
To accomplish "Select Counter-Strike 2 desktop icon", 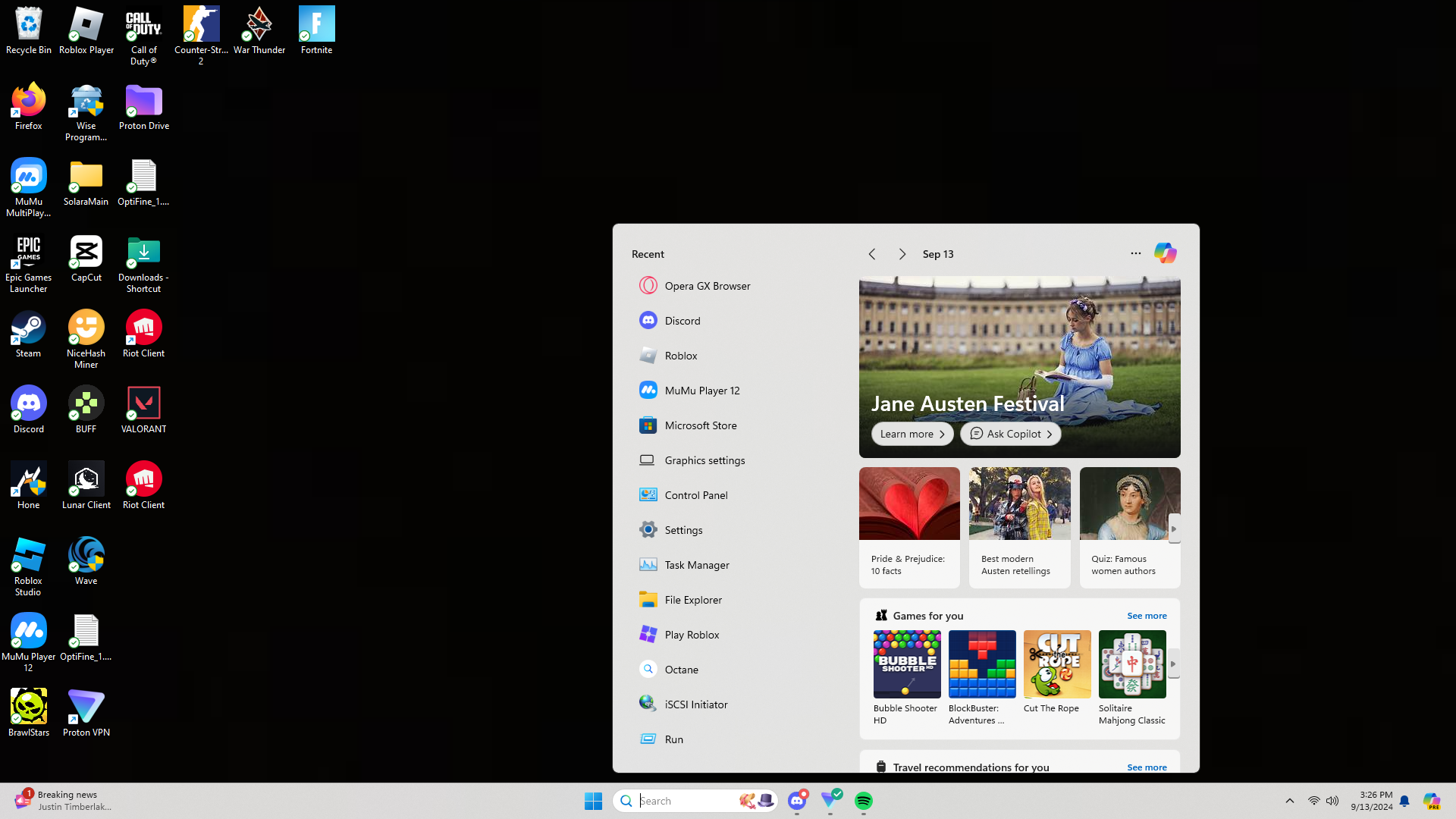I will tap(201, 36).
